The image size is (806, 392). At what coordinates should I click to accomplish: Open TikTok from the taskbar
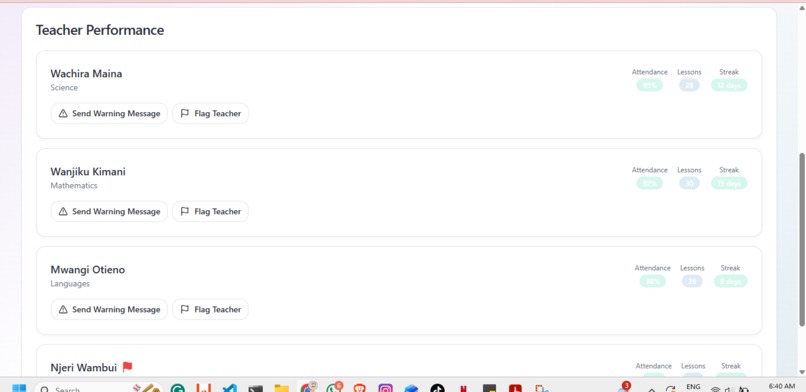pos(437,389)
